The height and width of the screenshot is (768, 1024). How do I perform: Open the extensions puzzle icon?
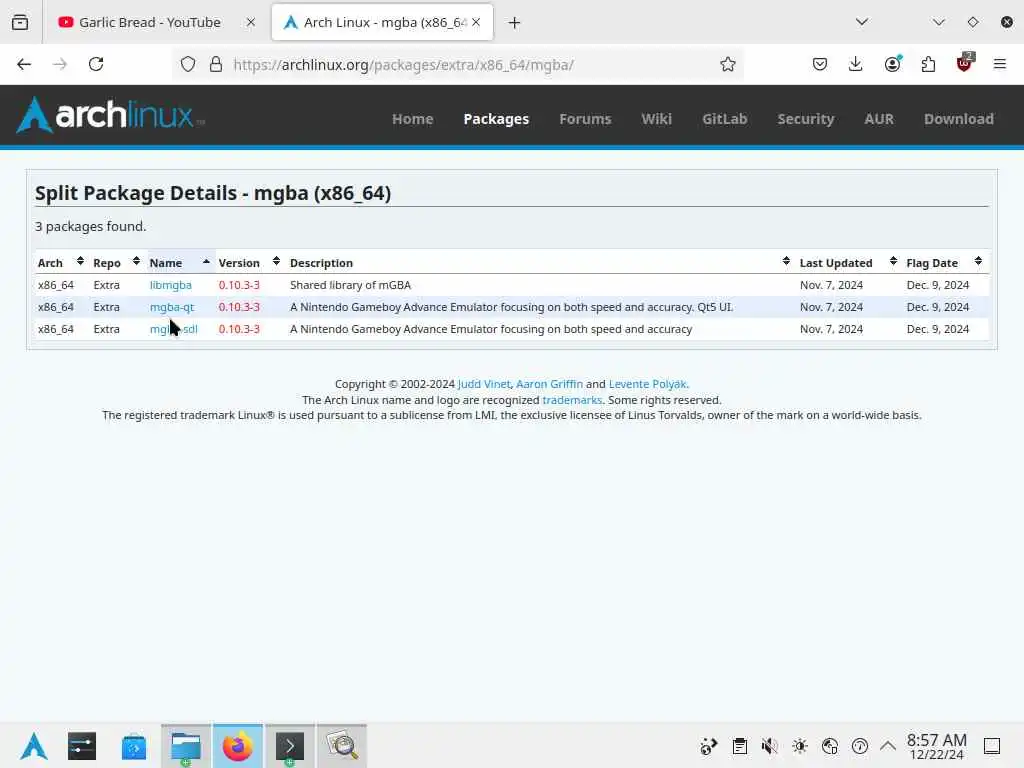(x=928, y=64)
